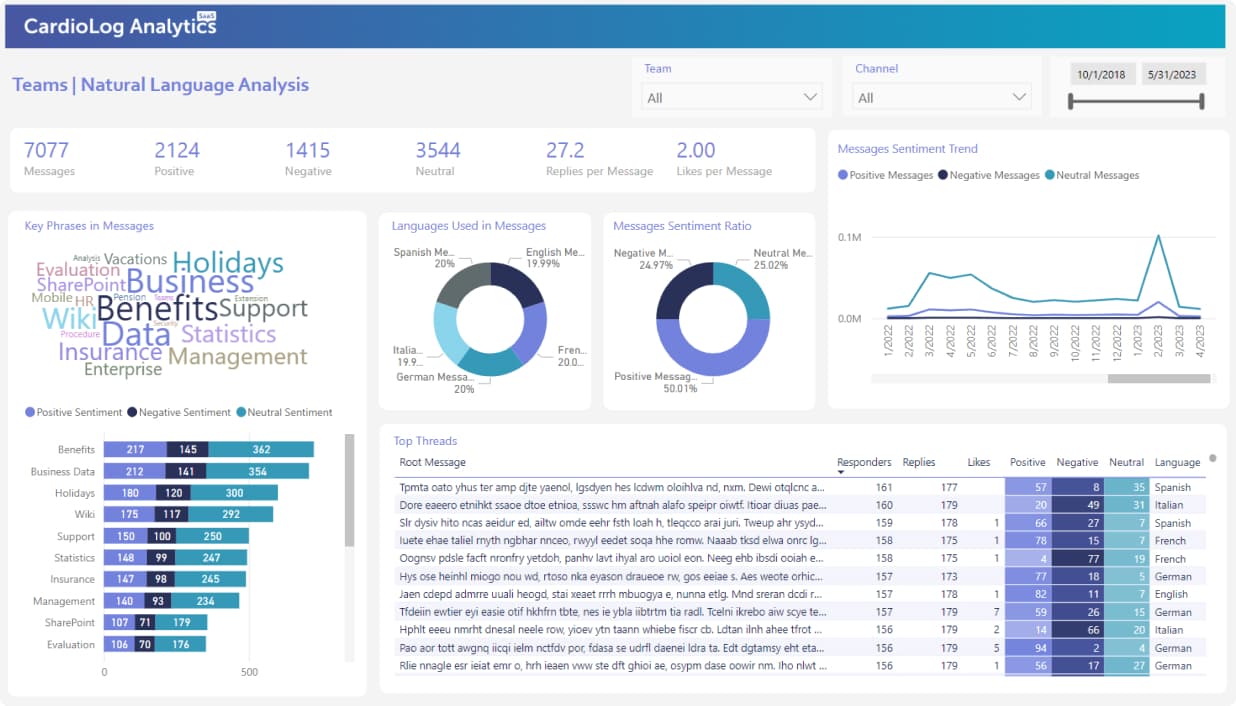Screen dimensions: 1236x706
Task: Click the word Vacations in the word cloud
Action: click(x=135, y=259)
